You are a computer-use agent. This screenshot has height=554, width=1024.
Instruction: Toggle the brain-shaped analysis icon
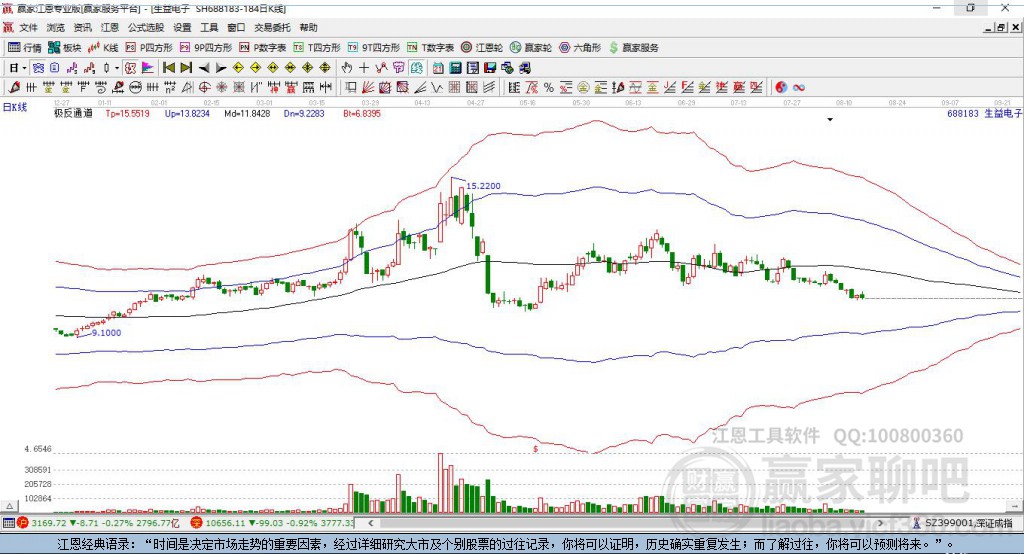click(416, 68)
